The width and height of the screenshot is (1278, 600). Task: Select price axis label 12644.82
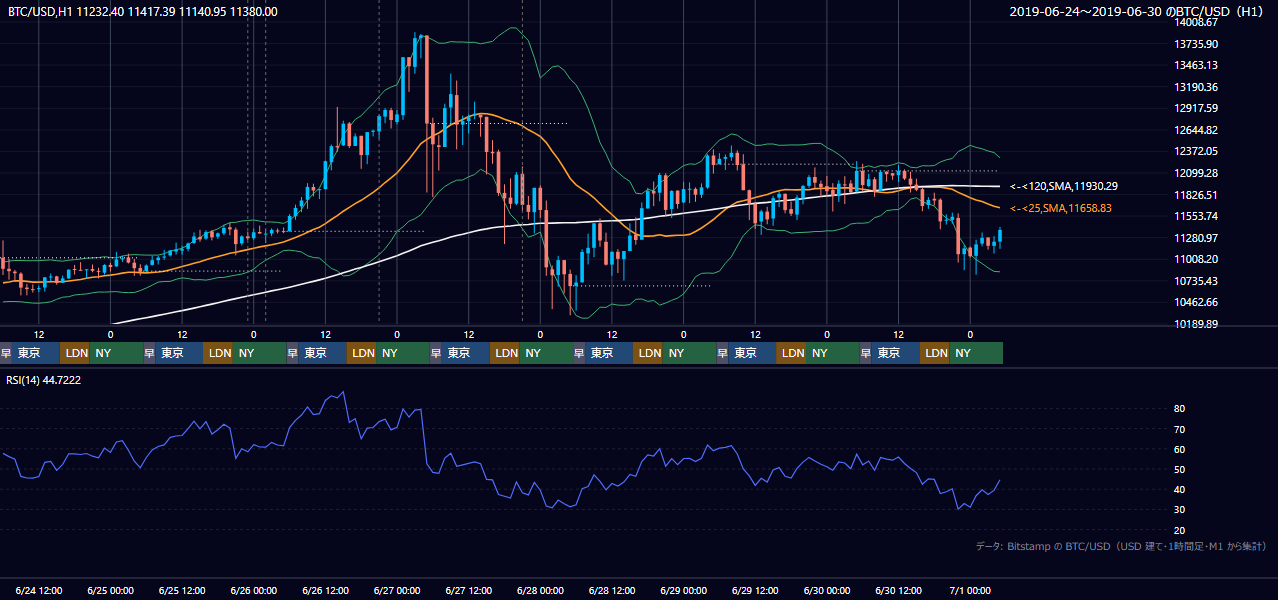pyautogui.click(x=1195, y=130)
